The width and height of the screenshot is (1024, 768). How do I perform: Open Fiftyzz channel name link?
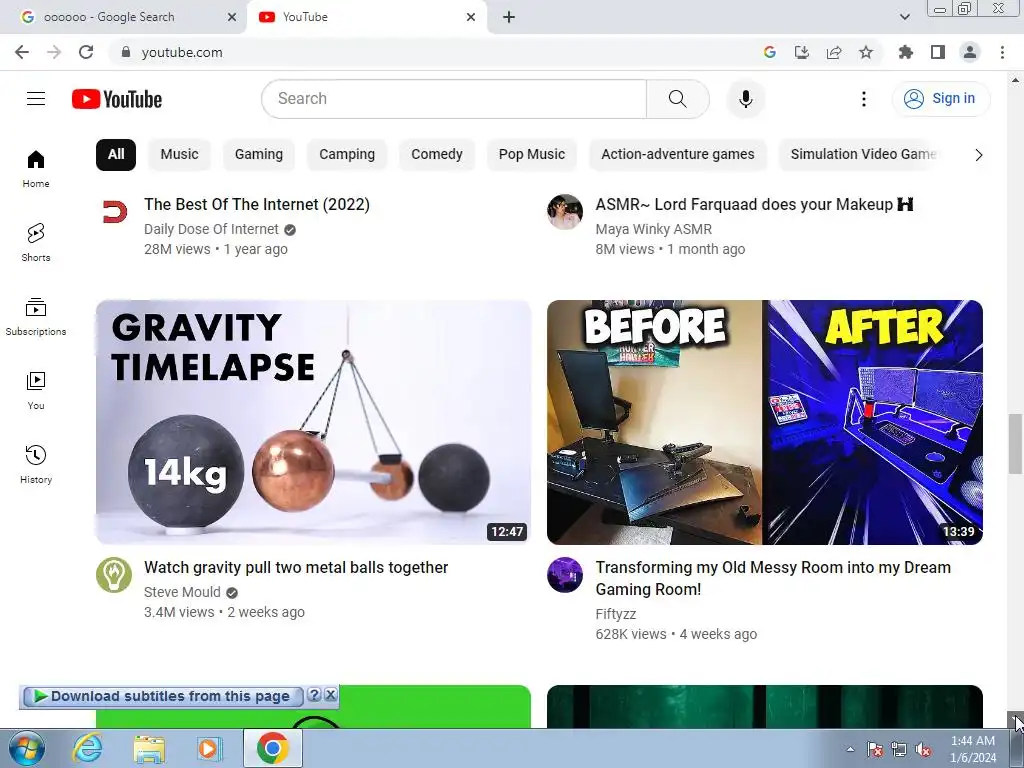[x=616, y=614]
